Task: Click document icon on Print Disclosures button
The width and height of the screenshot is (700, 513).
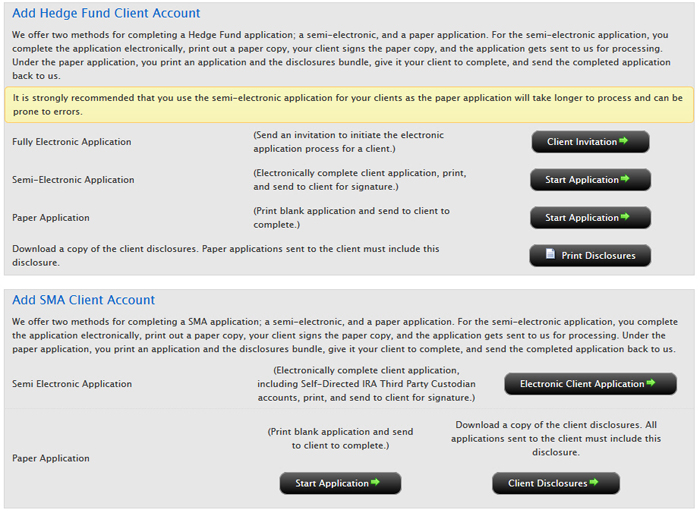Action: [x=550, y=254]
